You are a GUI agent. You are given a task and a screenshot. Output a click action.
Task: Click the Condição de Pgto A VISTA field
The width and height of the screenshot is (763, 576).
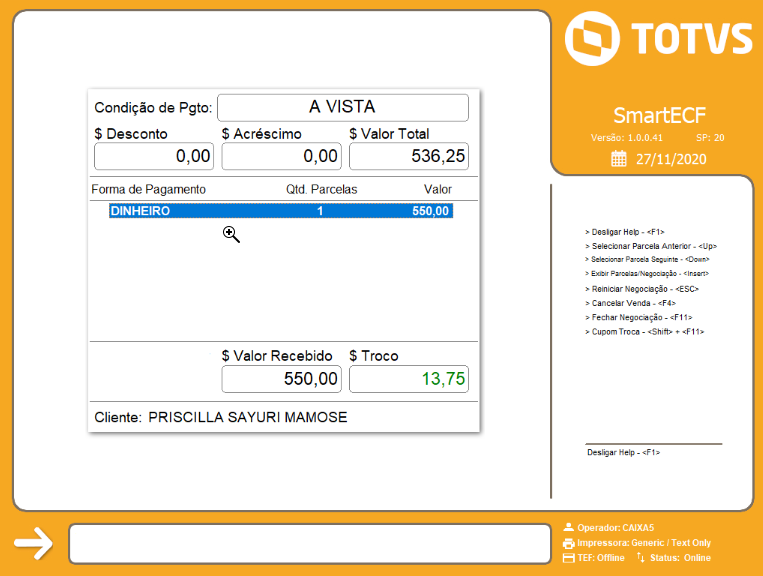[x=343, y=108]
